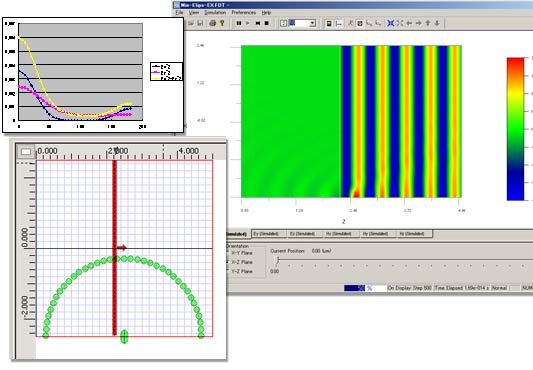
Task: Click the field intensity plot in simulator window
Action: [351, 121]
